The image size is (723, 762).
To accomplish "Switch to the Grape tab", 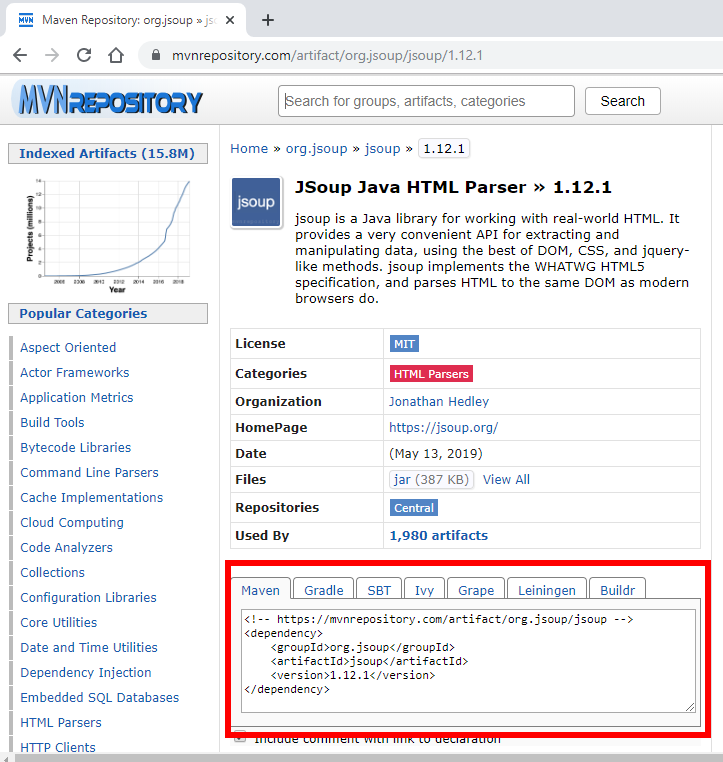I will (x=476, y=589).
